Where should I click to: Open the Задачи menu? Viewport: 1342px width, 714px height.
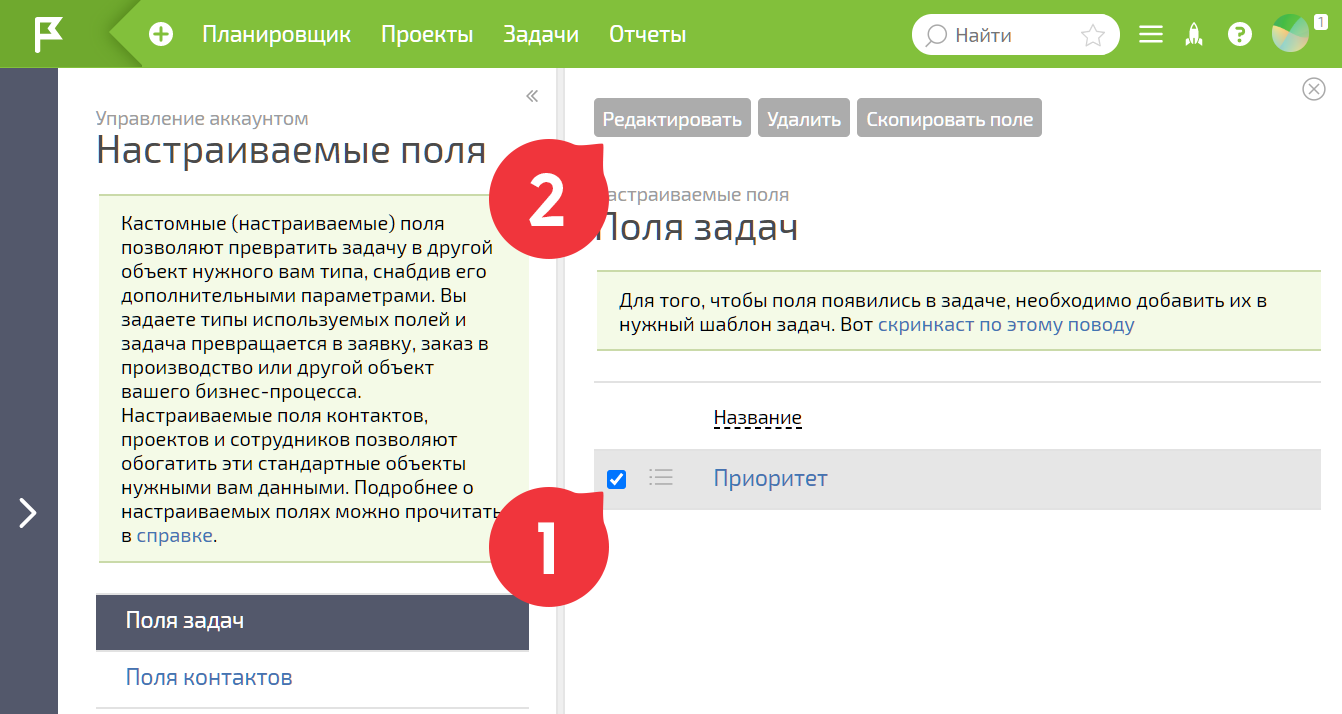541,34
